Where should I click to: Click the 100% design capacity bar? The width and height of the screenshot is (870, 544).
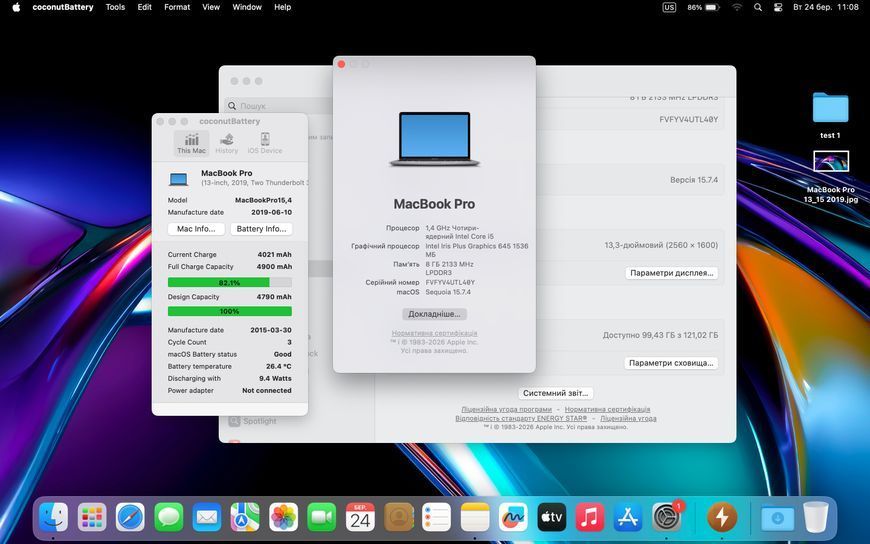click(230, 311)
